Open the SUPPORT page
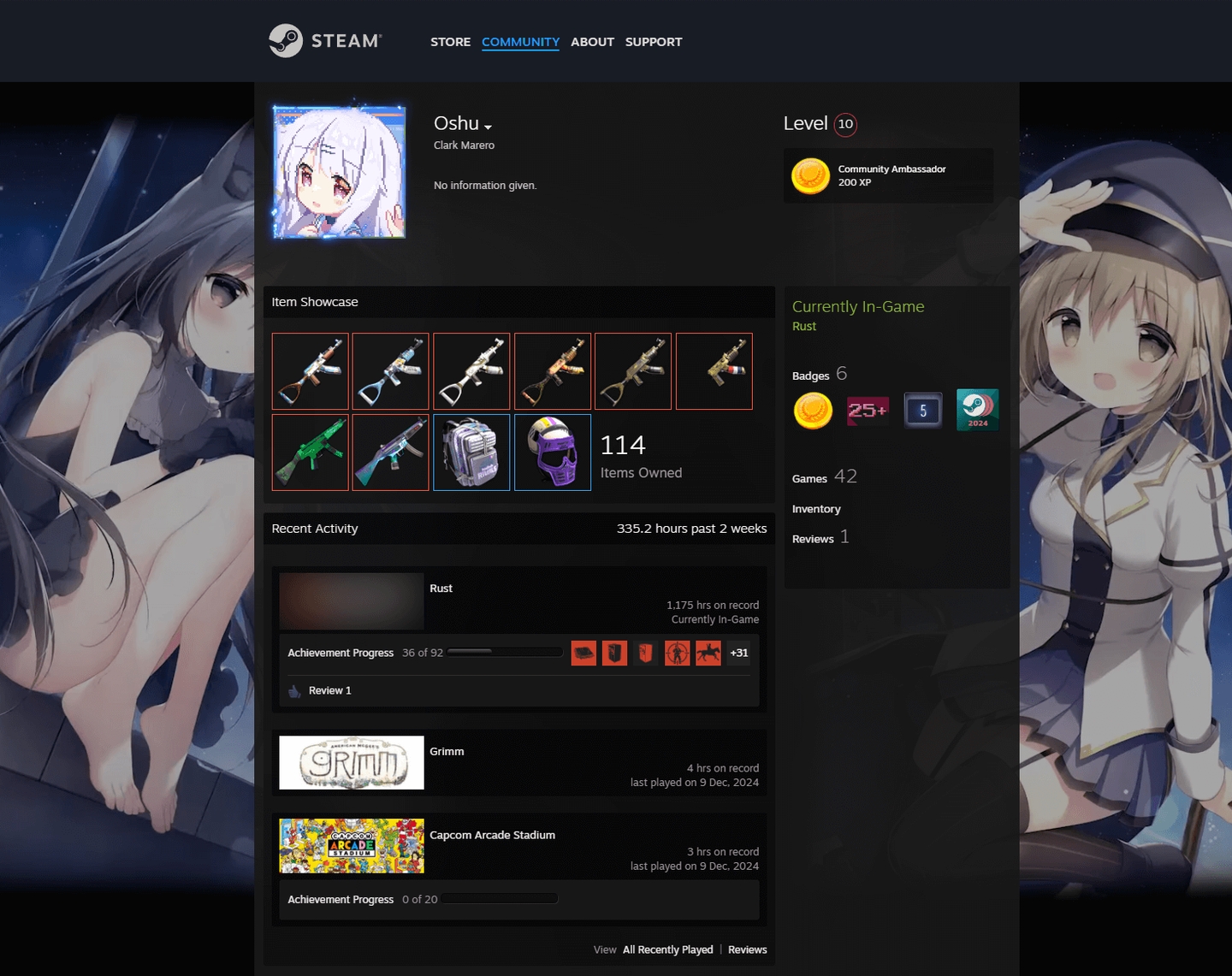The image size is (1232, 976). (654, 42)
